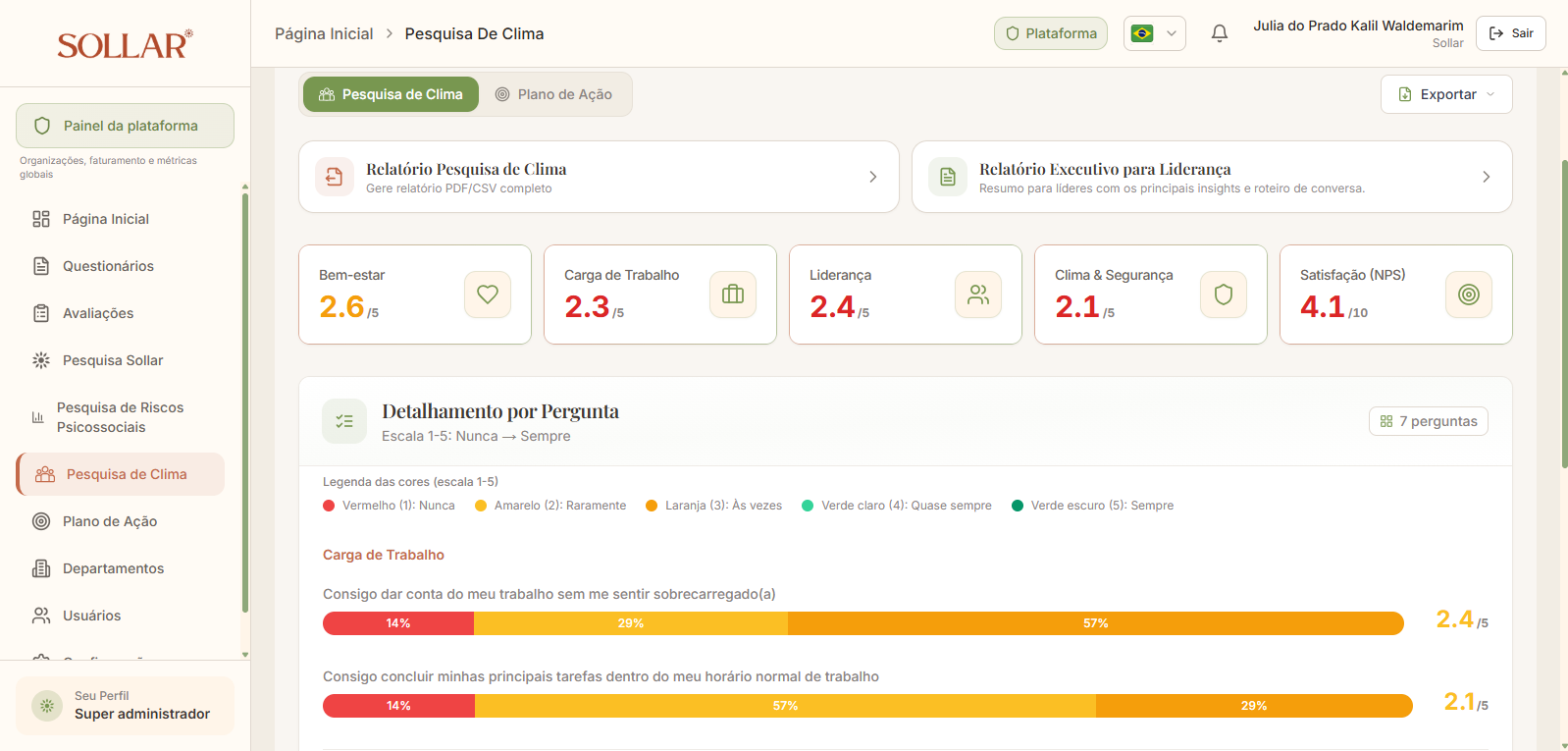Click the sidebar vertical scrollbar
Image resolution: width=1568 pixels, height=751 pixels.
(x=245, y=402)
